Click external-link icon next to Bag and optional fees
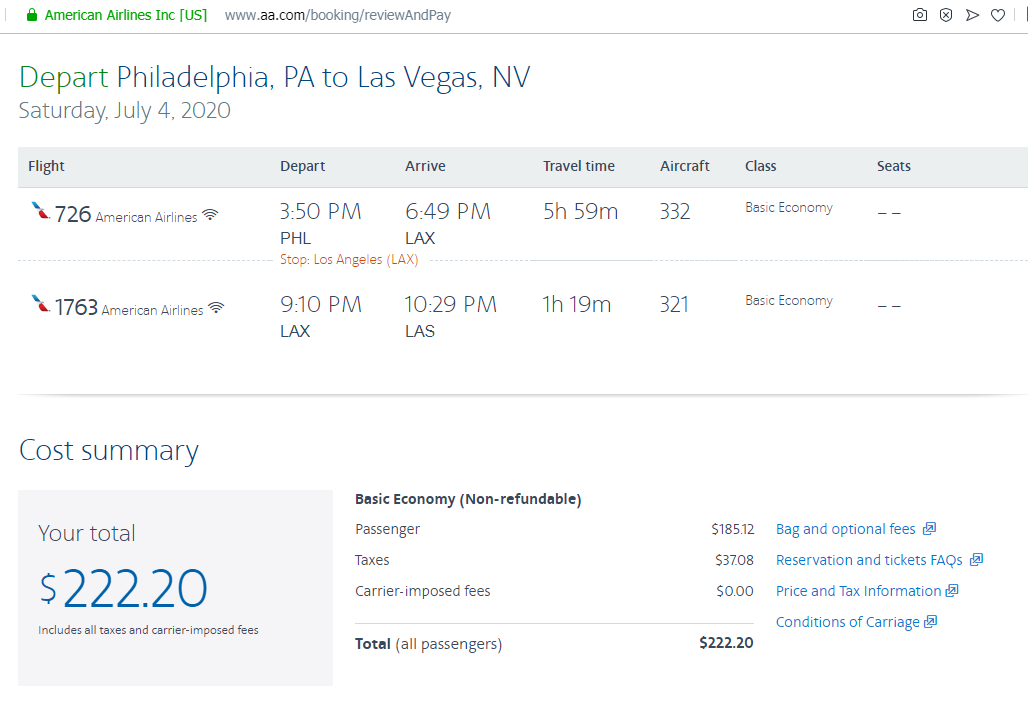 (929, 529)
